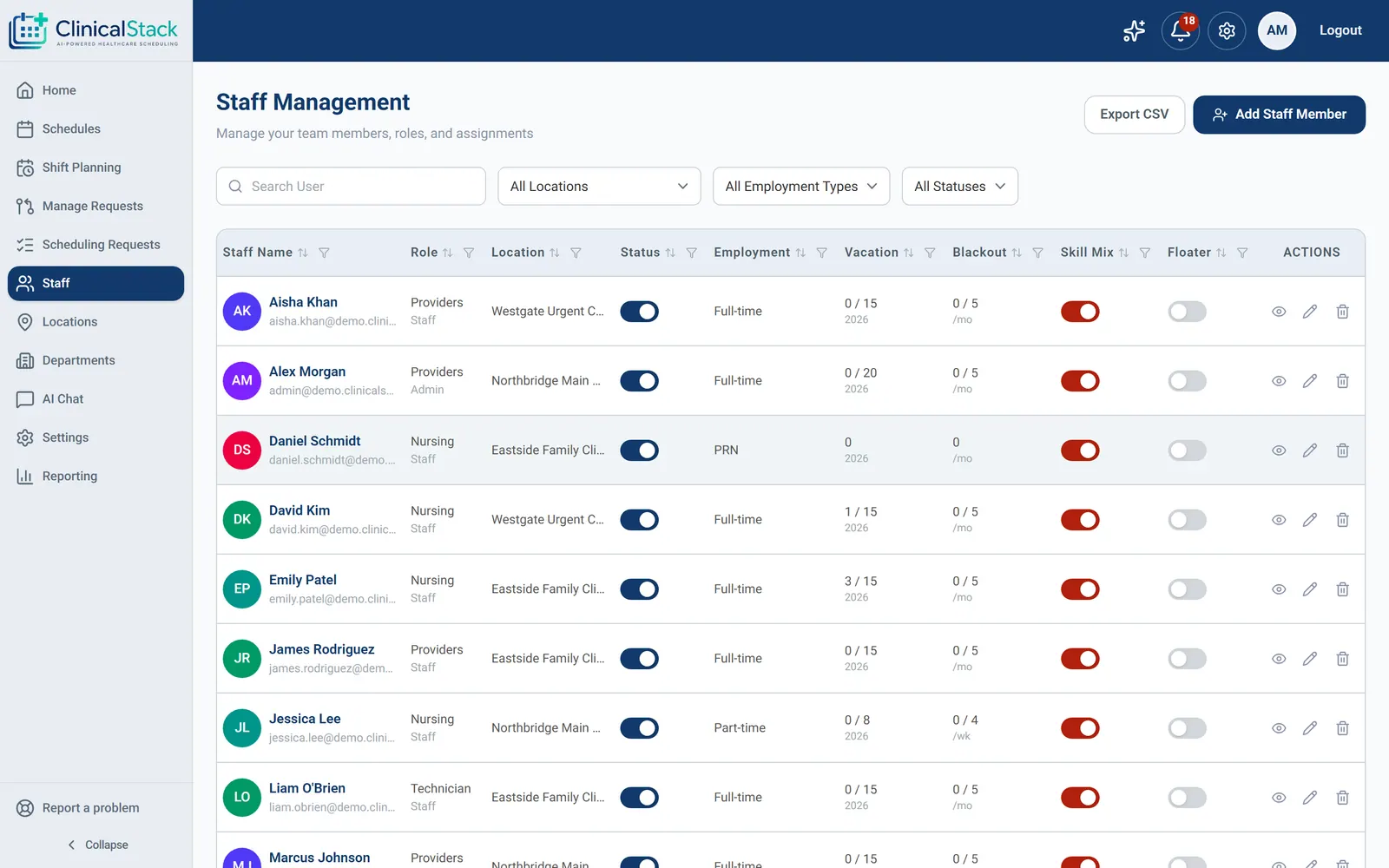The width and height of the screenshot is (1389, 868).
Task: Enable James Rodriguez's Floater switch
Action: pos(1188,659)
